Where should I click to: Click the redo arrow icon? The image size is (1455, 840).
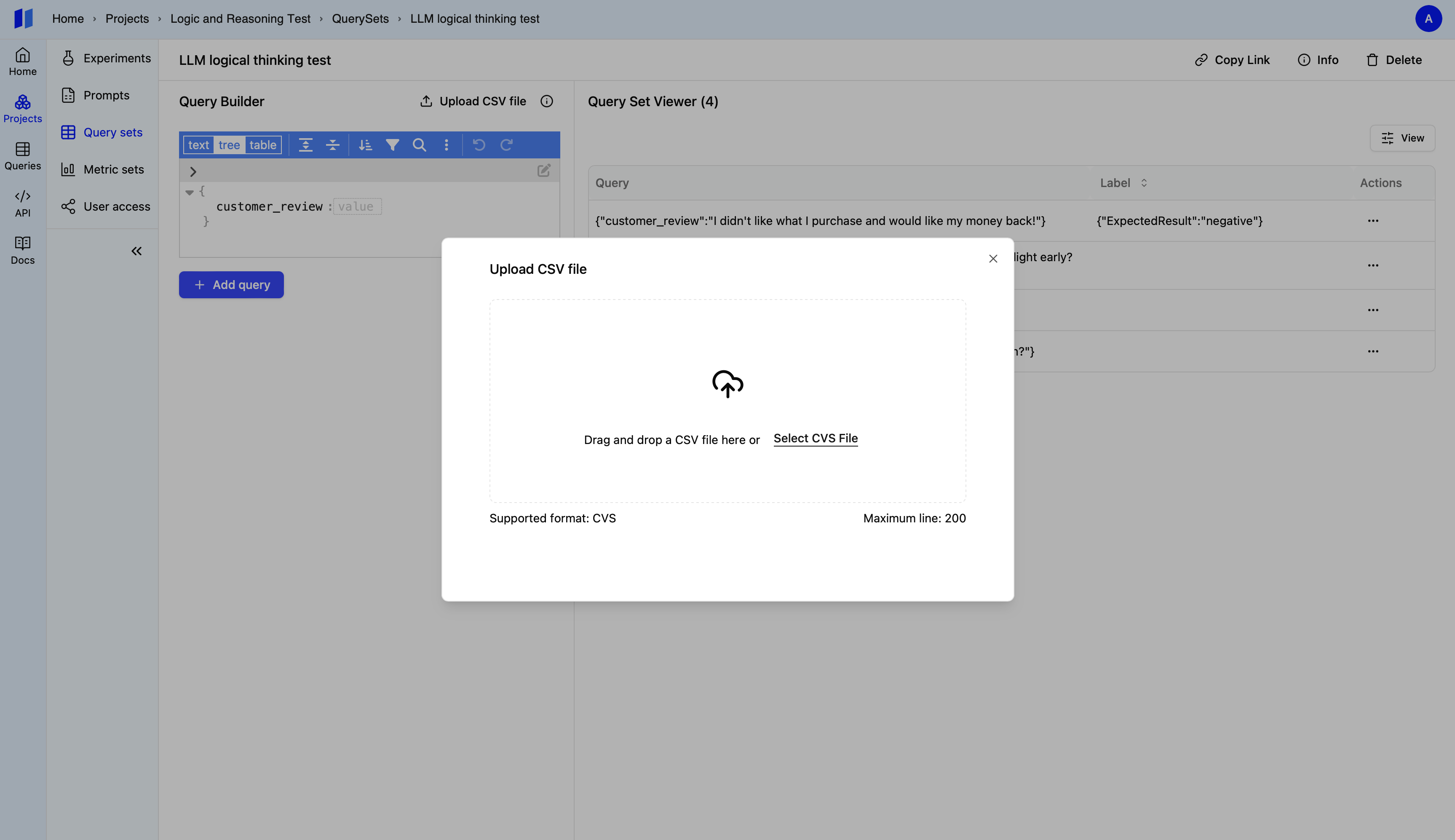506,145
